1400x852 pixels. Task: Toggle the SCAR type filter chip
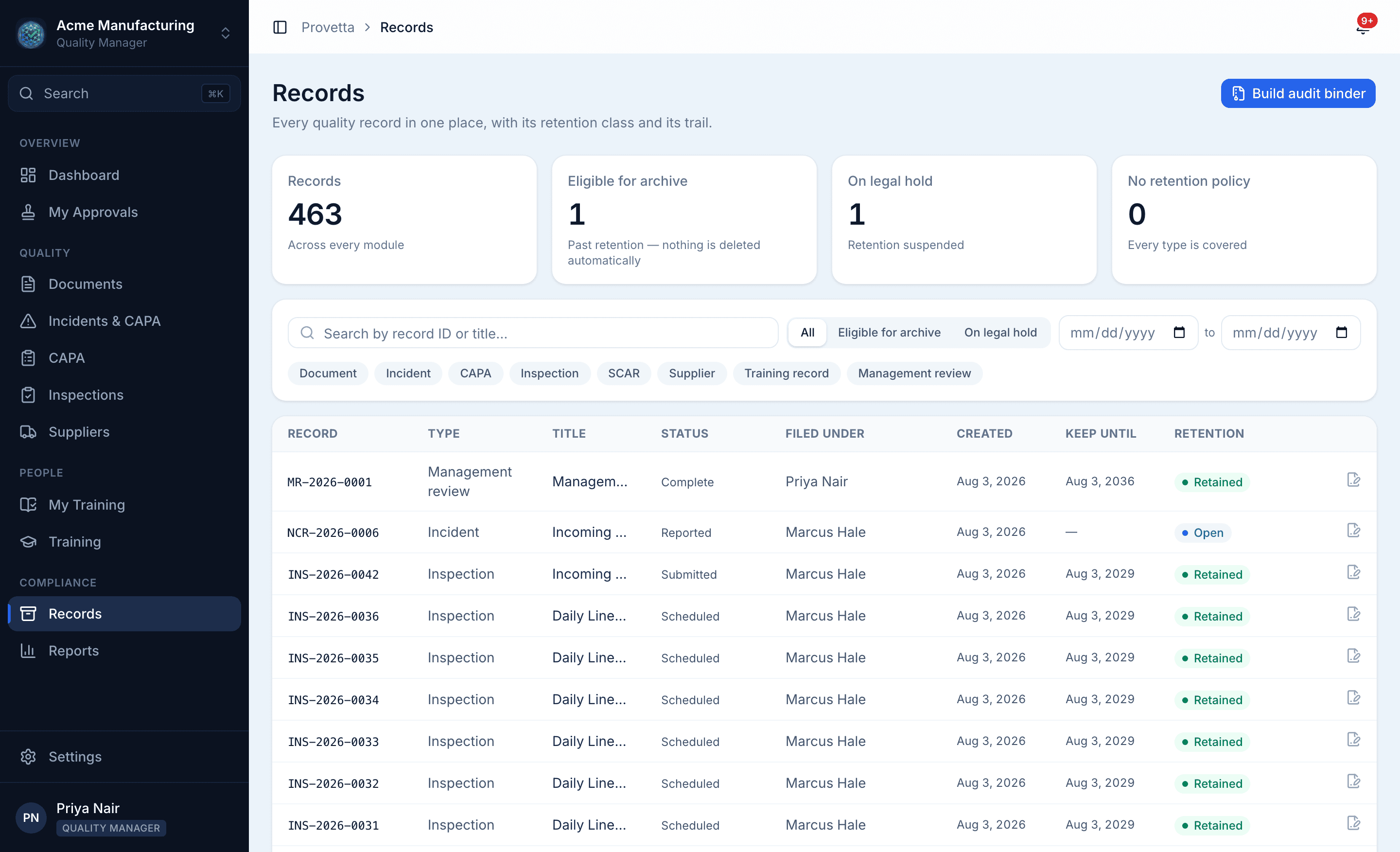(x=623, y=373)
